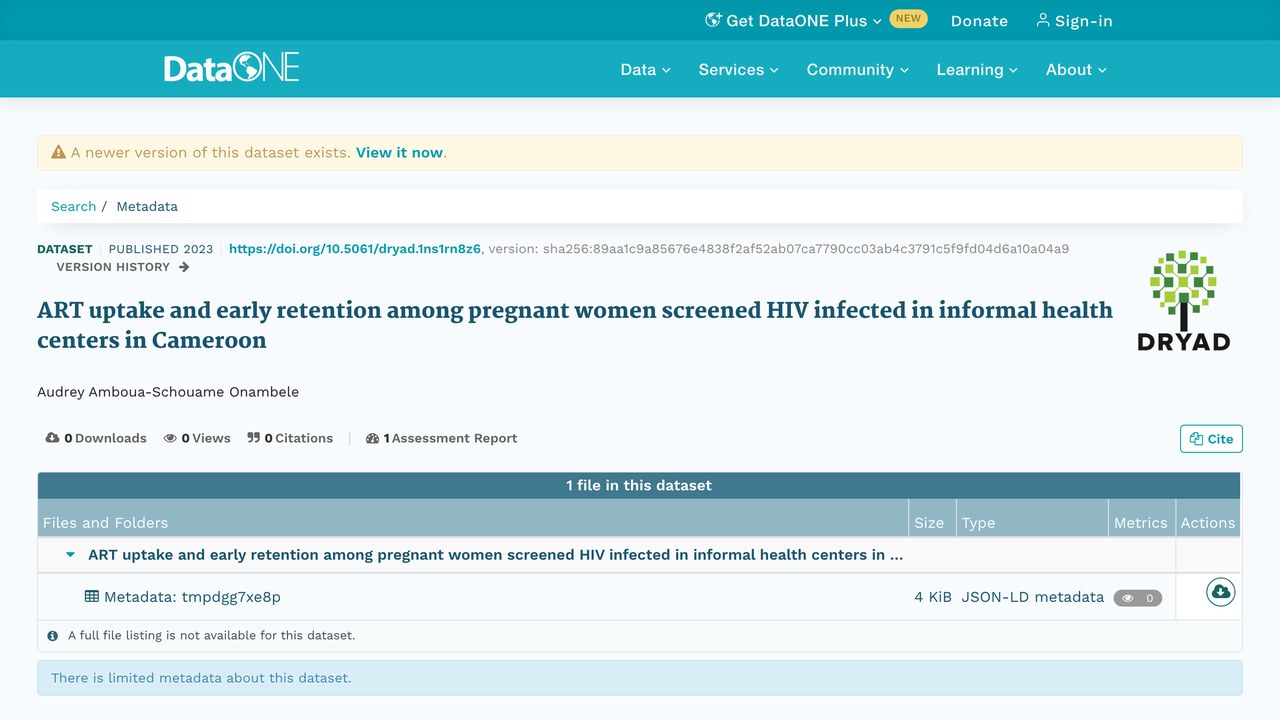This screenshot has width=1280, height=720.
Task: Open the Community menu
Action: 857,69
